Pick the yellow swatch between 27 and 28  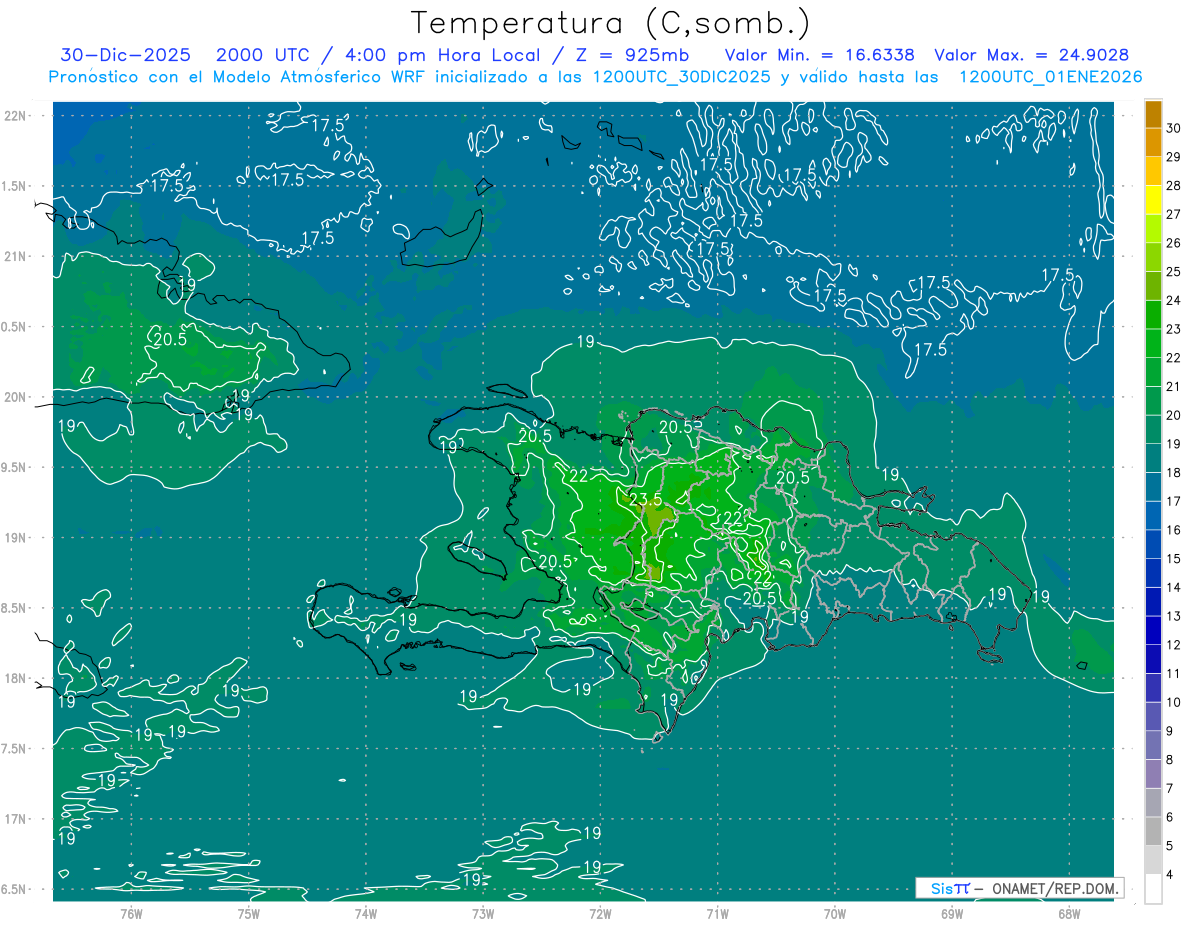(1153, 199)
